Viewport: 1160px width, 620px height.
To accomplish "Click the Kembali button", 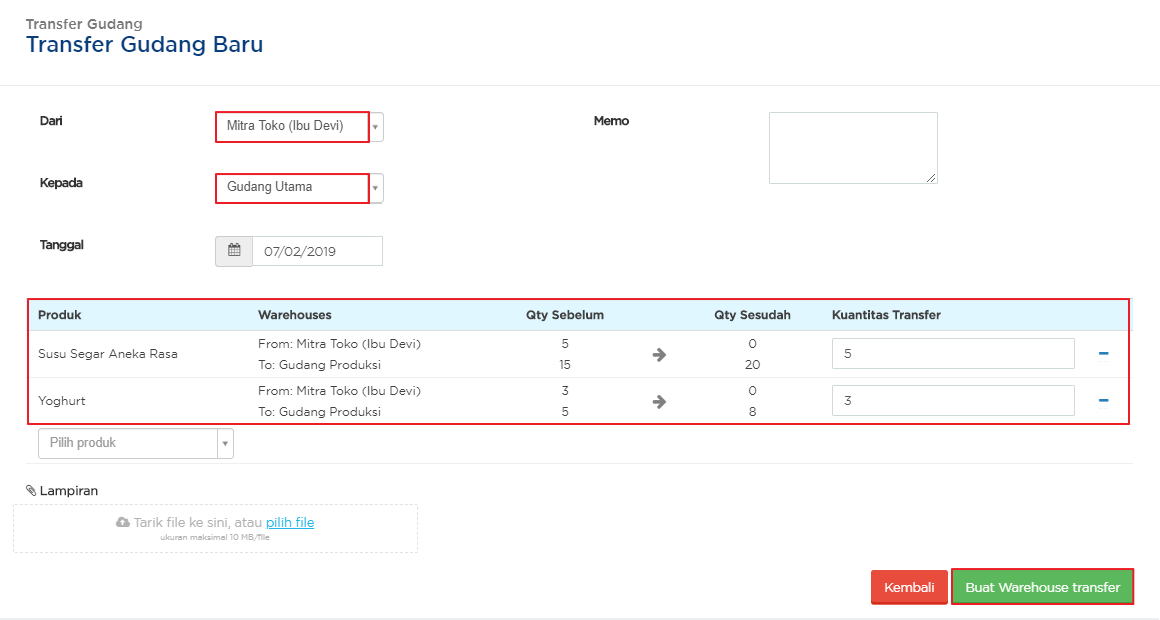I will pyautogui.click(x=909, y=587).
